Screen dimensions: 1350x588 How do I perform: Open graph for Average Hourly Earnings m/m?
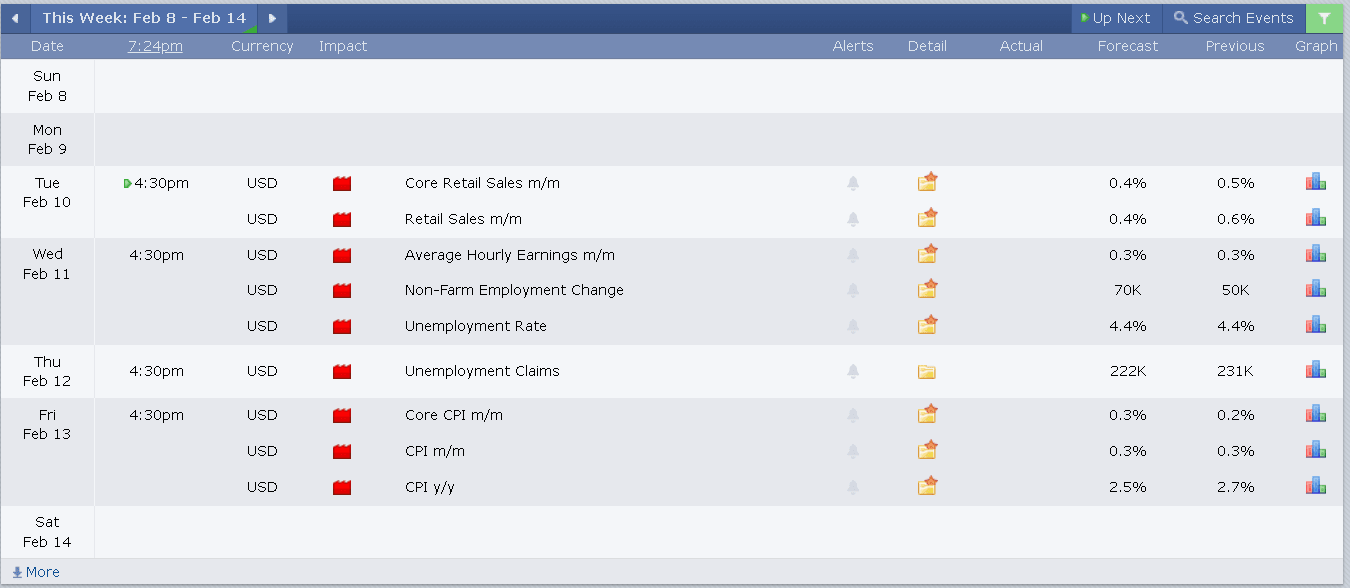(x=1315, y=255)
